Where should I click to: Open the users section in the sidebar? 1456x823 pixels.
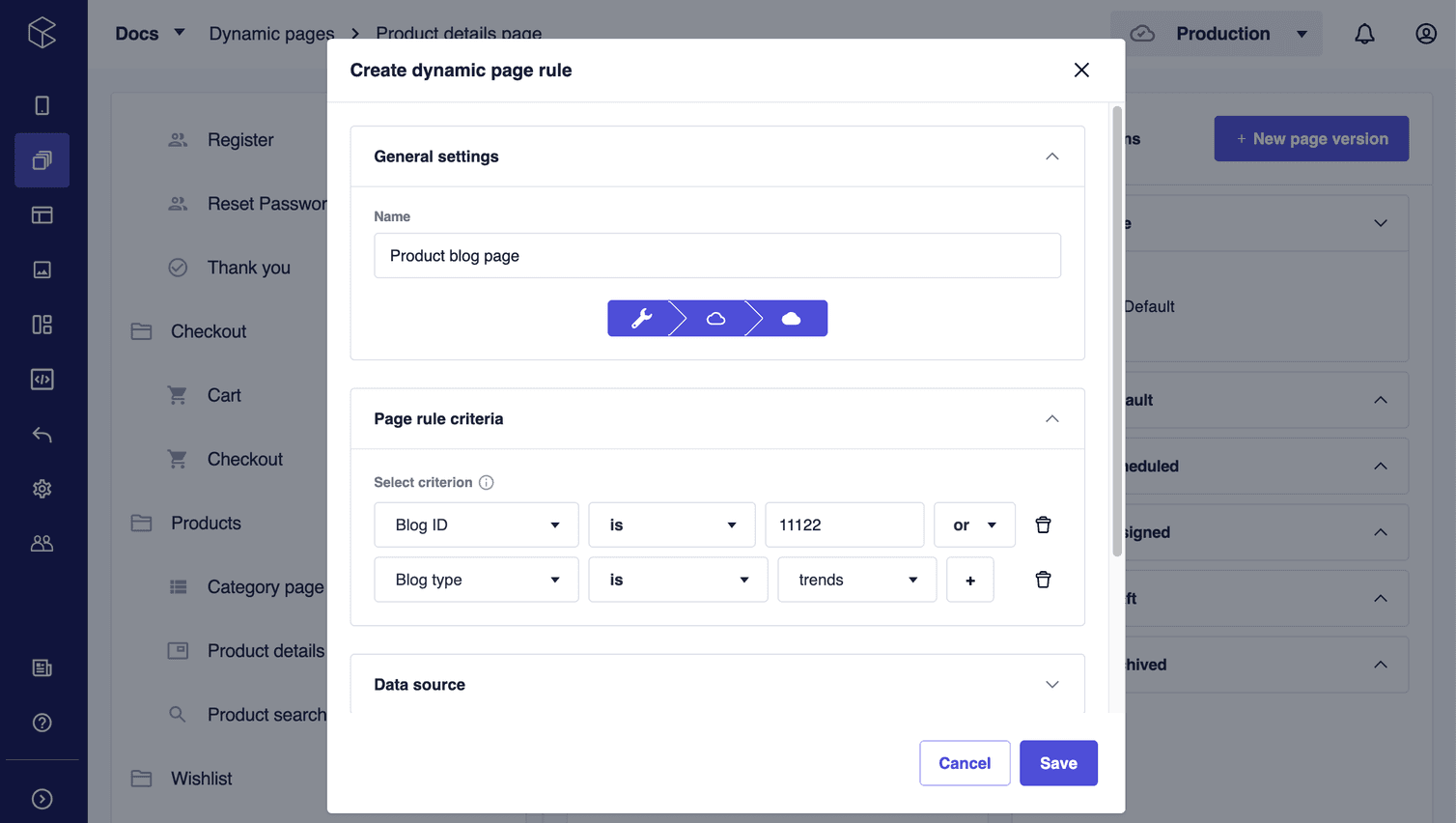(x=42, y=543)
